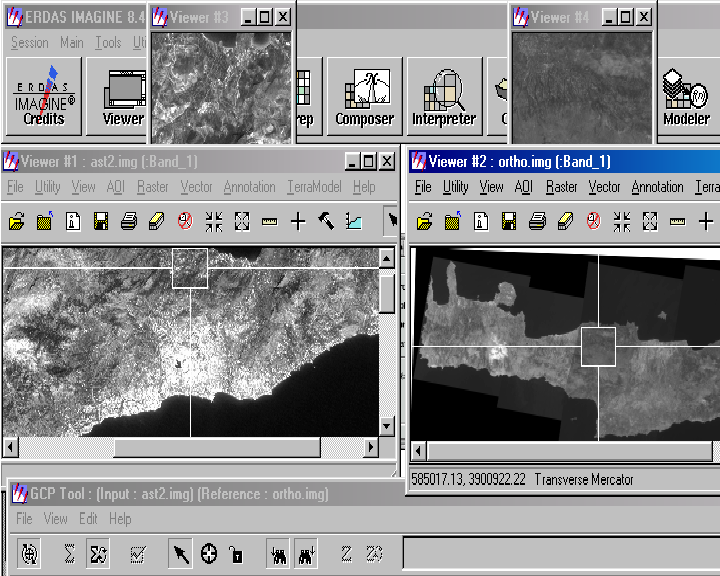The image size is (720, 576).
Task: Select the GCP arrow pointer tool
Action: click(180, 554)
